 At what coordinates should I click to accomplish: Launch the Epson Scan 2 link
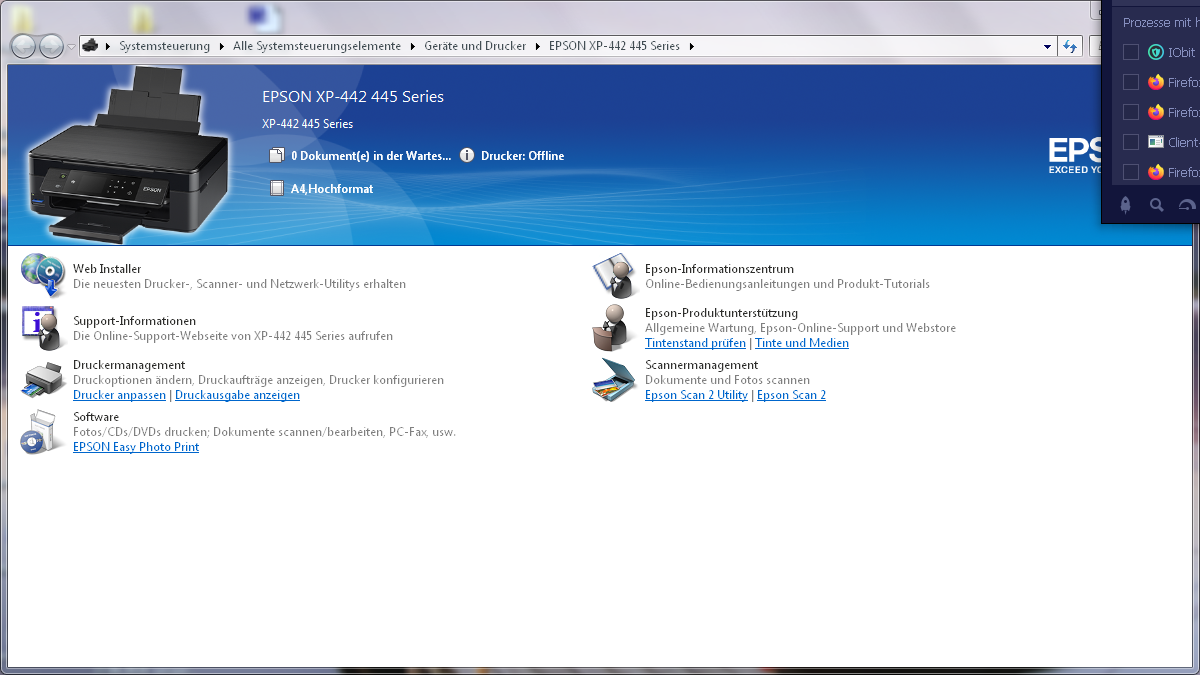791,395
